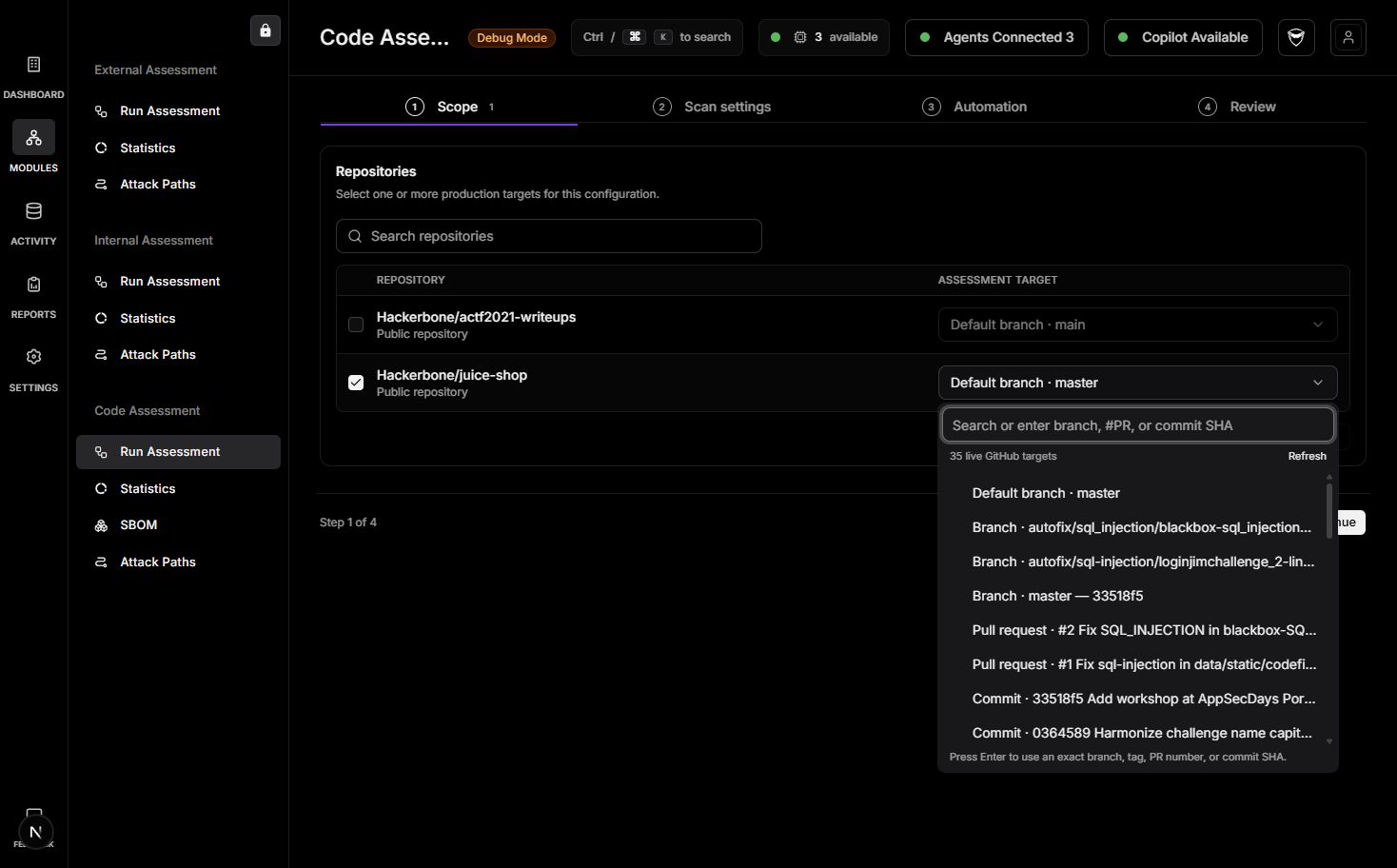Click the Code Assessment Run Assessment icon
Image resolution: width=1397 pixels, height=868 pixels.
click(101, 452)
